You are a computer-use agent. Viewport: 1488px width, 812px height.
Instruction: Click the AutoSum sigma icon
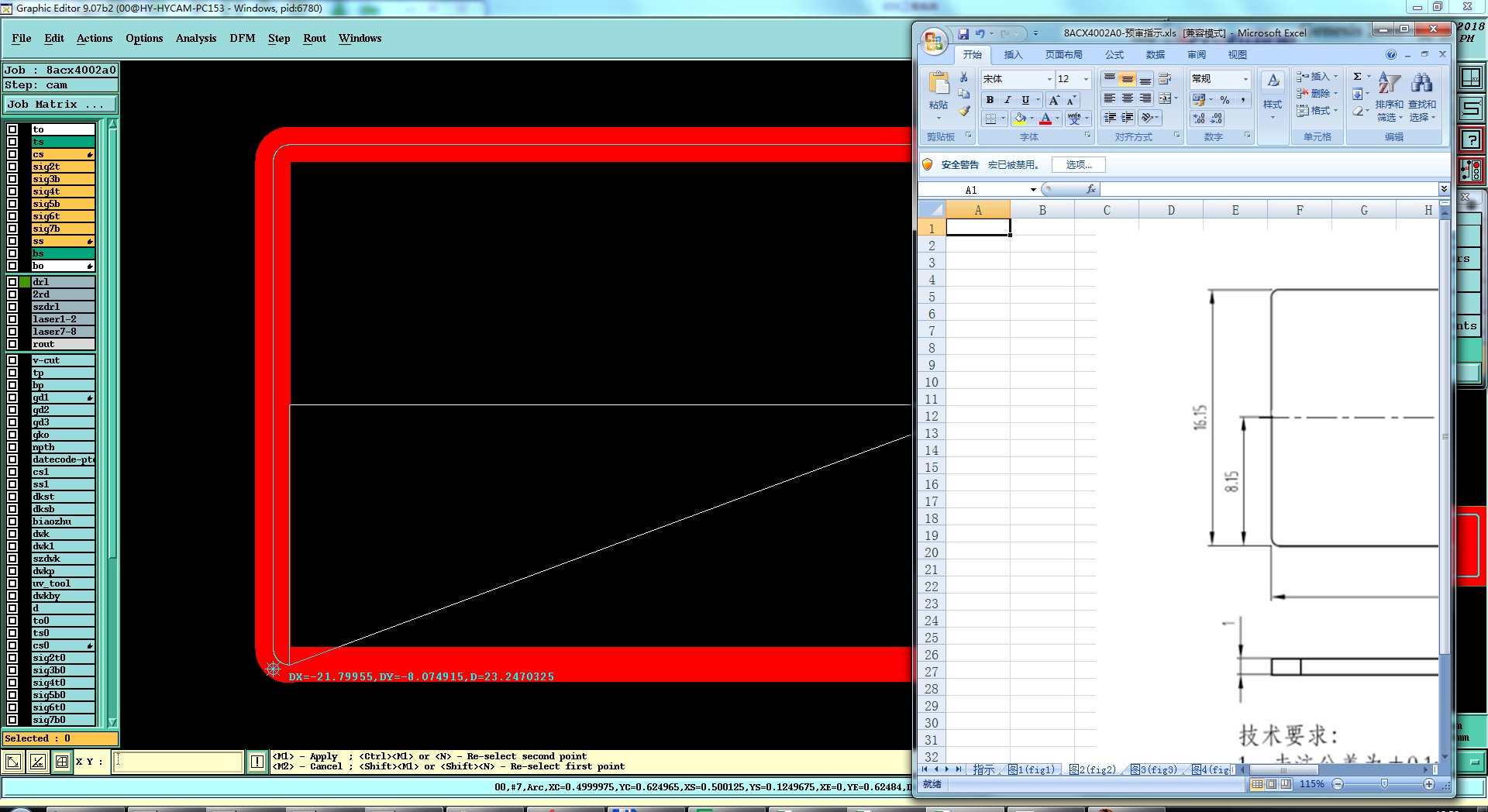pyautogui.click(x=1358, y=77)
